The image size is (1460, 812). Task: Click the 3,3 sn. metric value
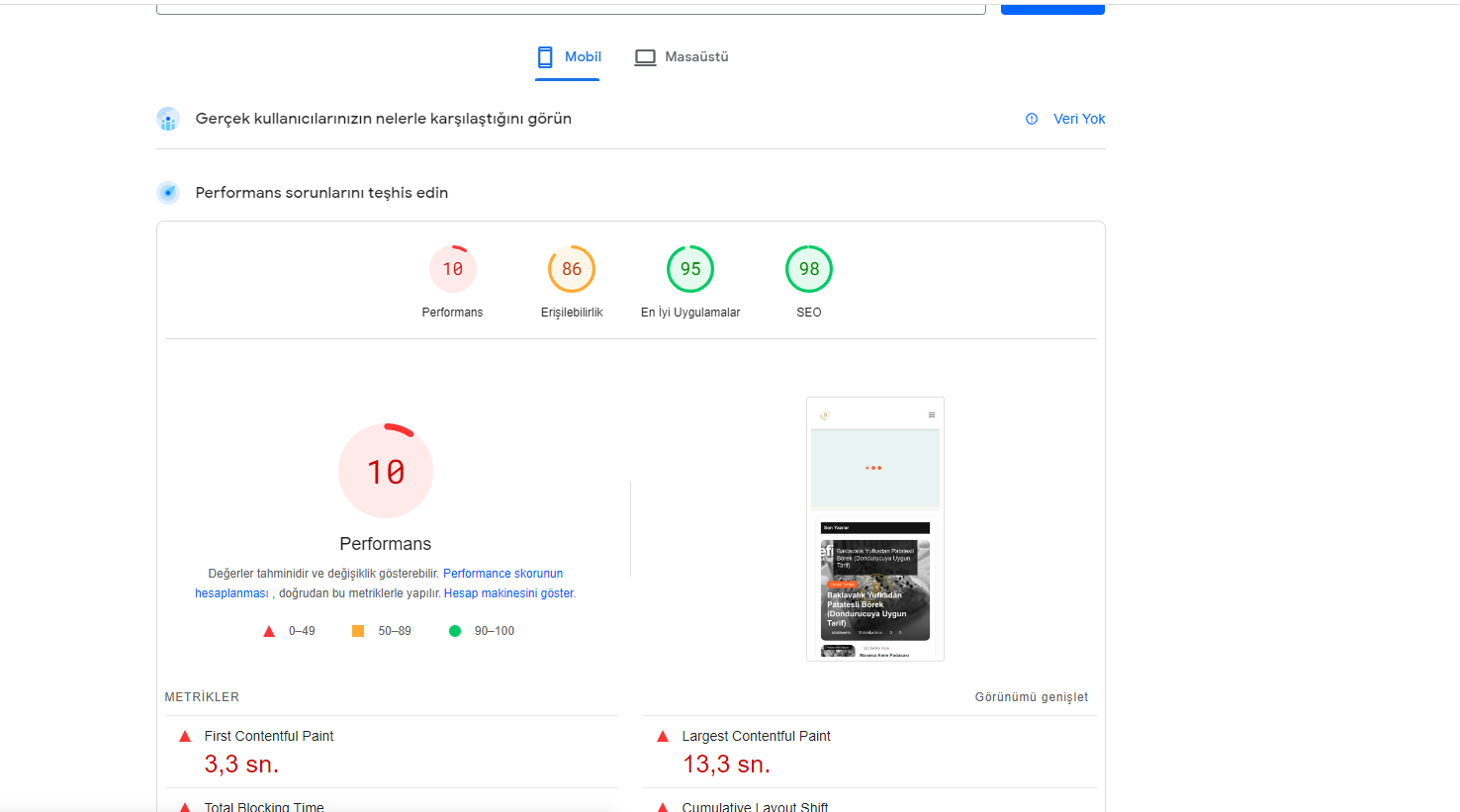[241, 765]
